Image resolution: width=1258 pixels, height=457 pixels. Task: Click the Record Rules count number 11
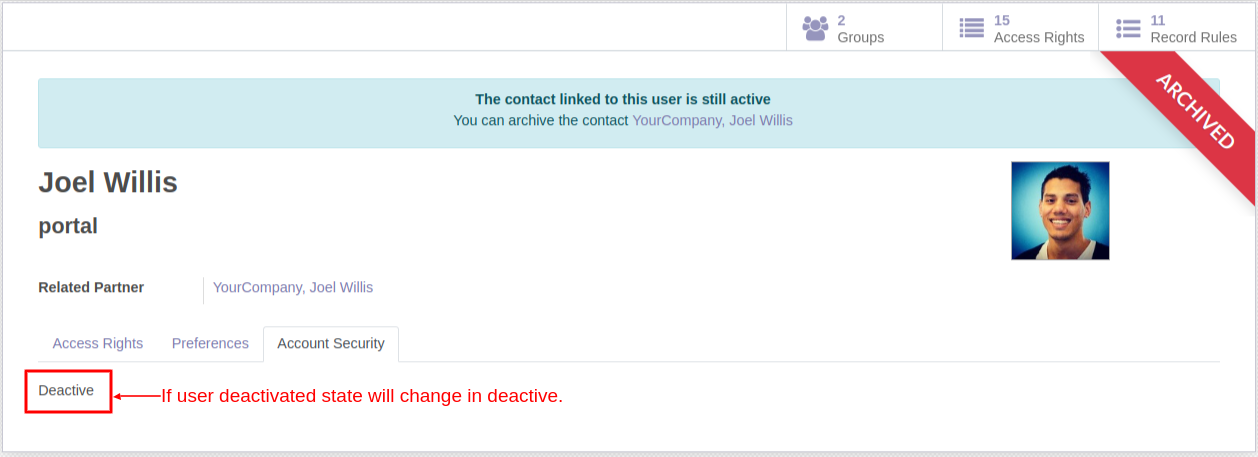(1158, 20)
